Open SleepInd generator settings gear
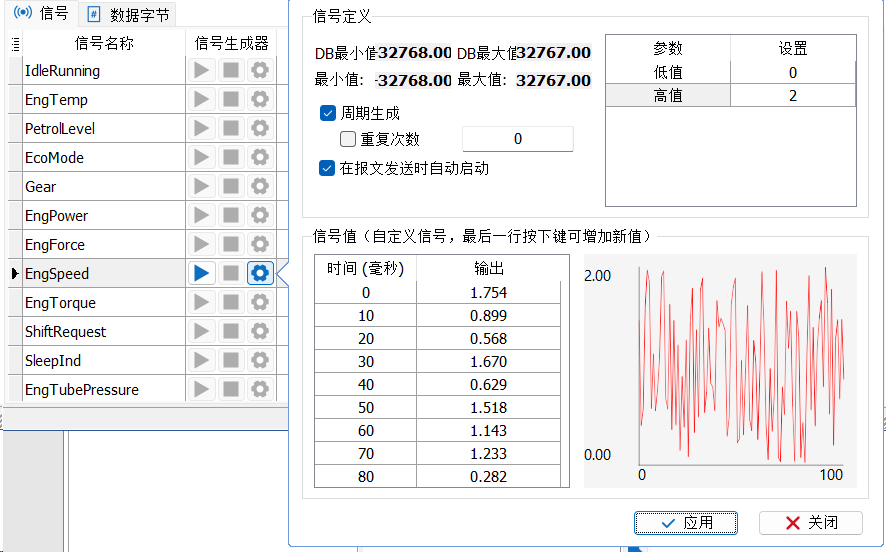Image resolution: width=886 pixels, height=552 pixels. pos(260,360)
